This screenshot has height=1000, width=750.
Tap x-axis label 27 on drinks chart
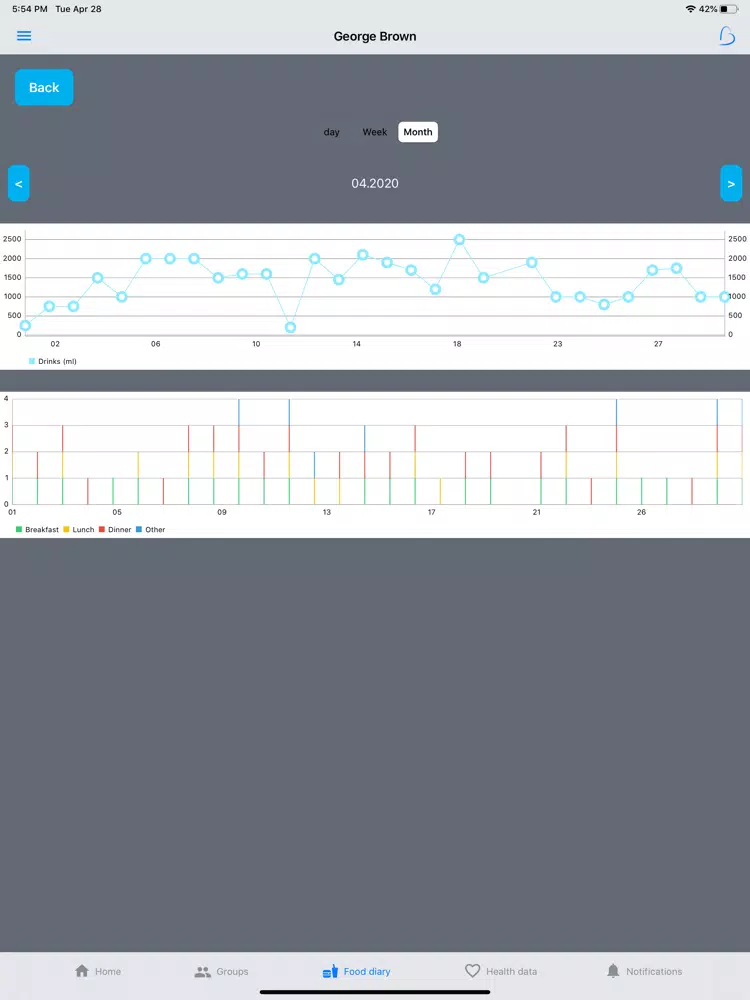coord(658,344)
